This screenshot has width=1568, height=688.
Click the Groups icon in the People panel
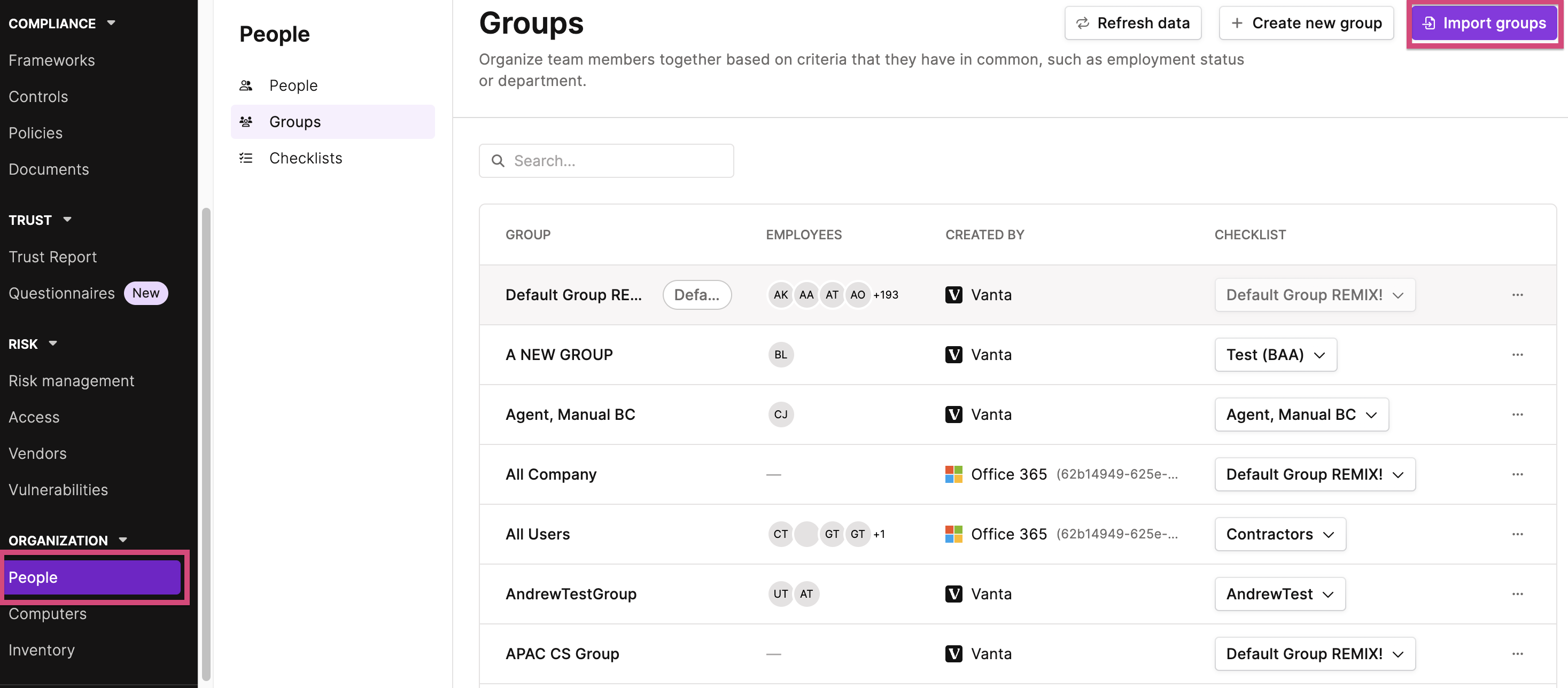(x=246, y=122)
